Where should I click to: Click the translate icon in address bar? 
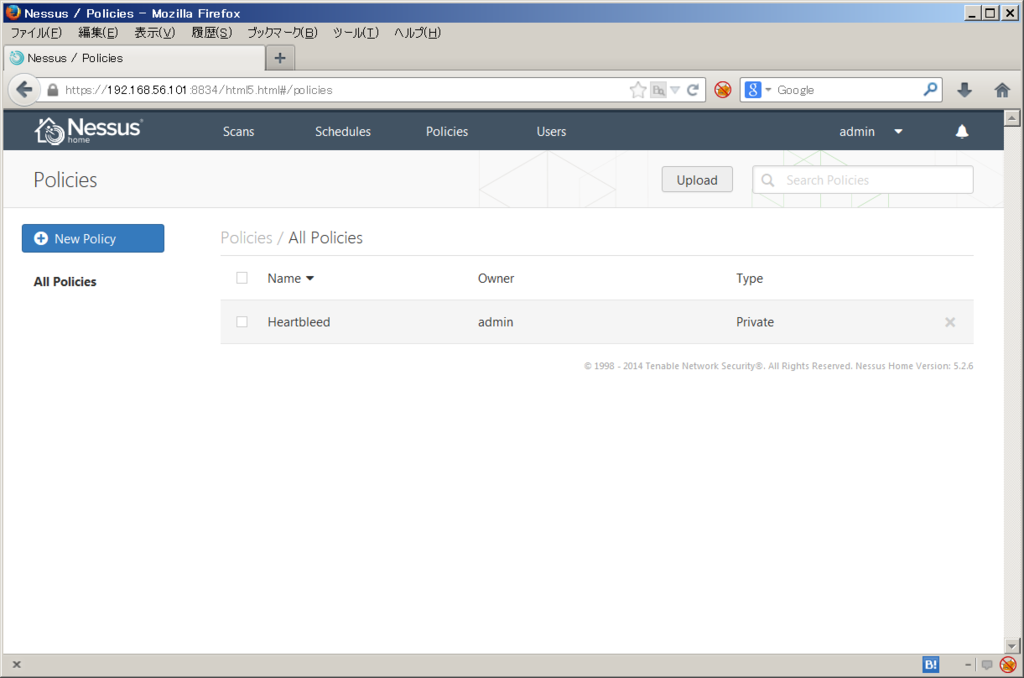[658, 90]
